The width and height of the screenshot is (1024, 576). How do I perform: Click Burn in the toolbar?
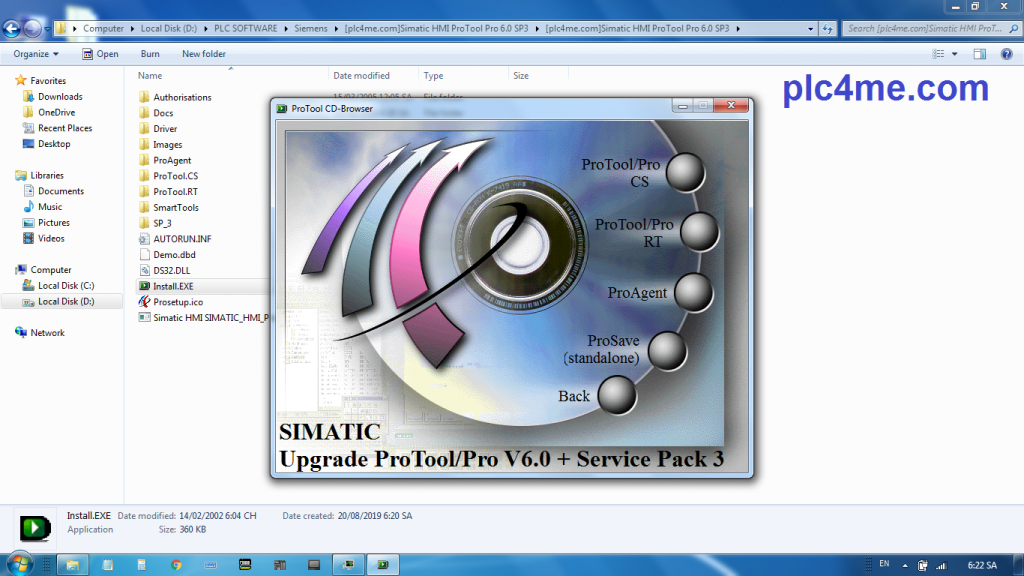(150, 54)
